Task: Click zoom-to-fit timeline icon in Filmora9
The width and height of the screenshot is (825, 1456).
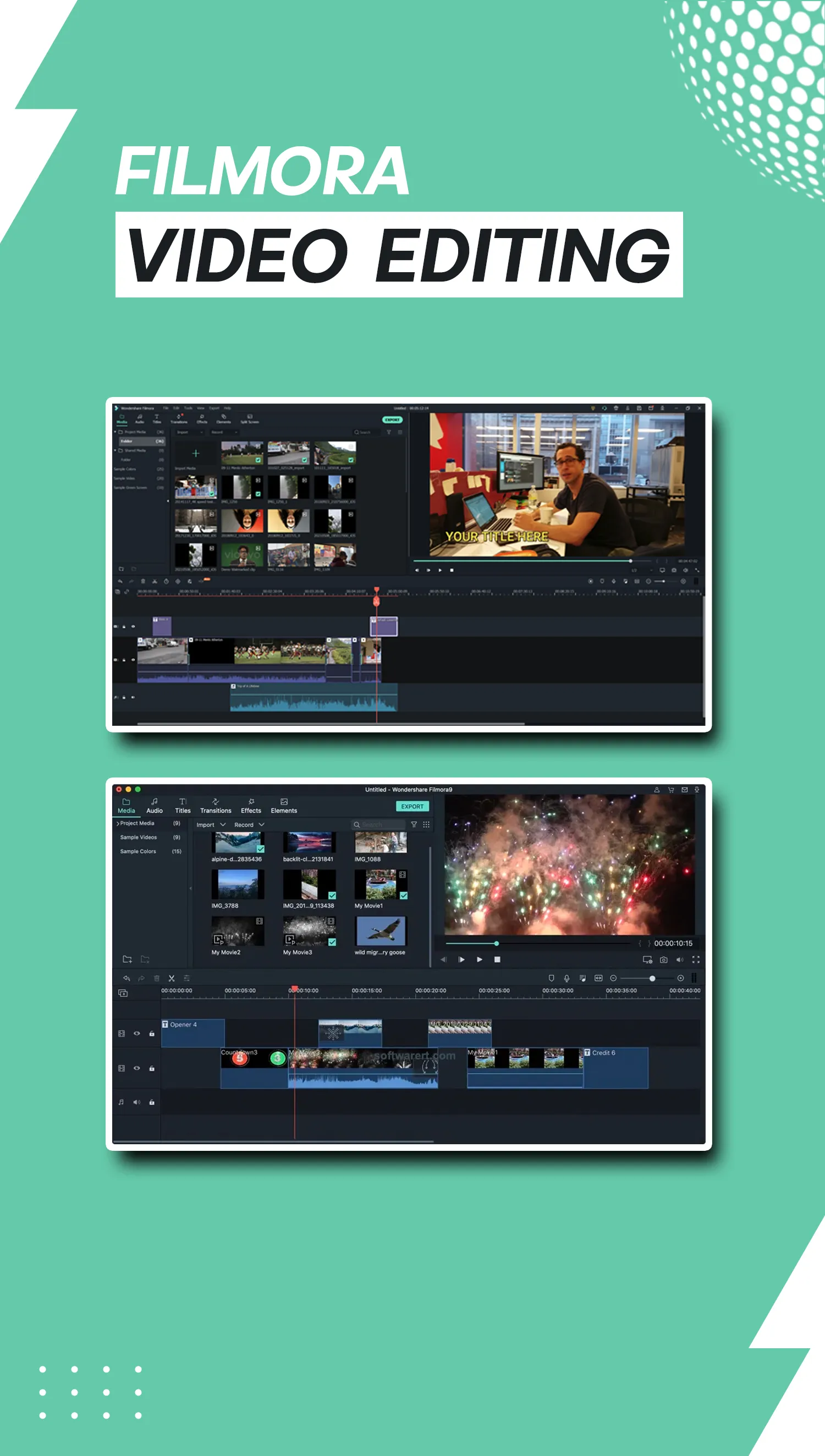Action: [x=598, y=978]
